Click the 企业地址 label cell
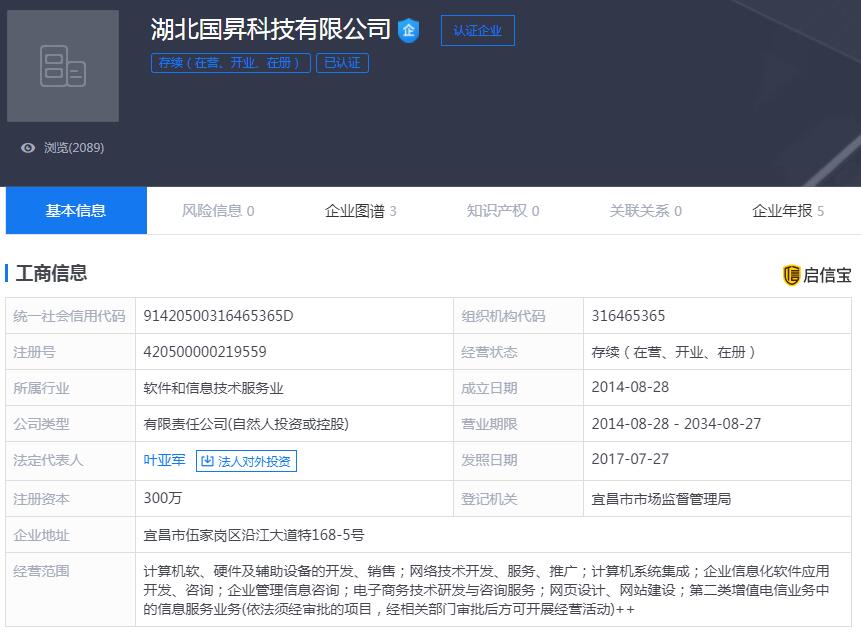Screen dimensions: 861x632 pyautogui.click(x=70, y=535)
